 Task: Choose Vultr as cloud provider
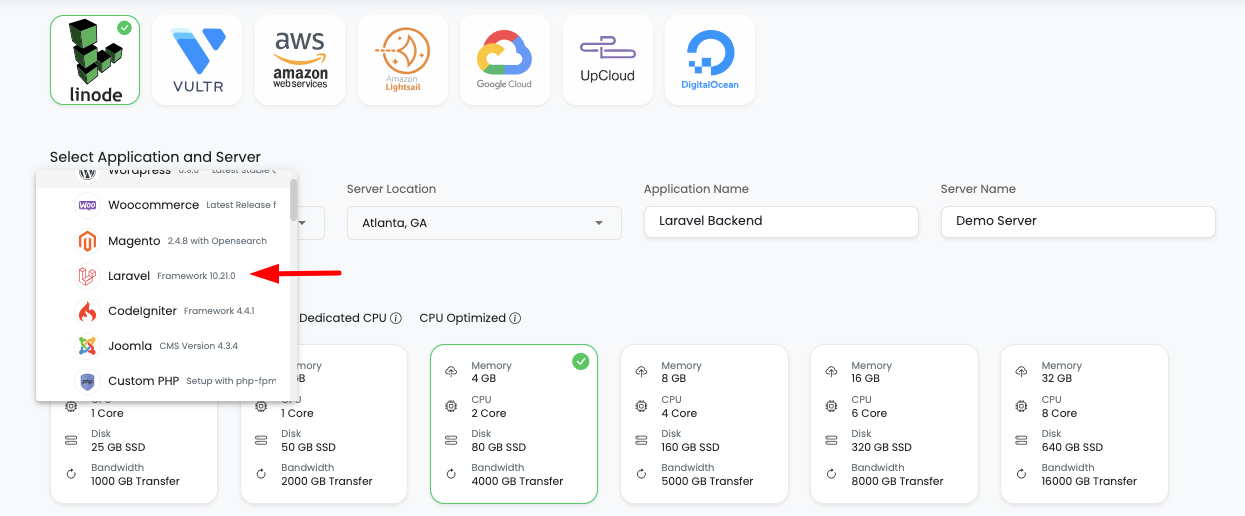point(198,60)
